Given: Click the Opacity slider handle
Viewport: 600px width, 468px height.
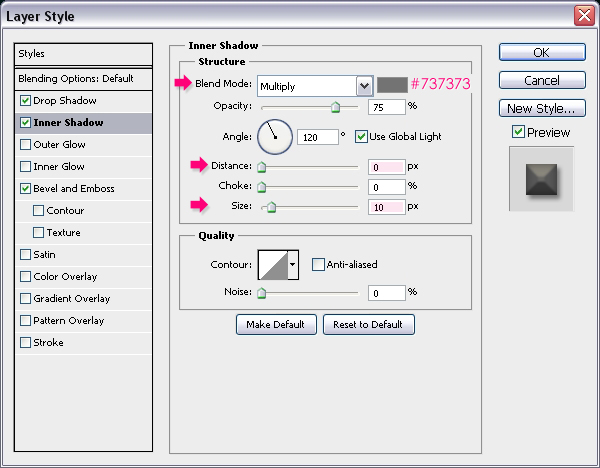Looking at the screenshot, I should [335, 107].
